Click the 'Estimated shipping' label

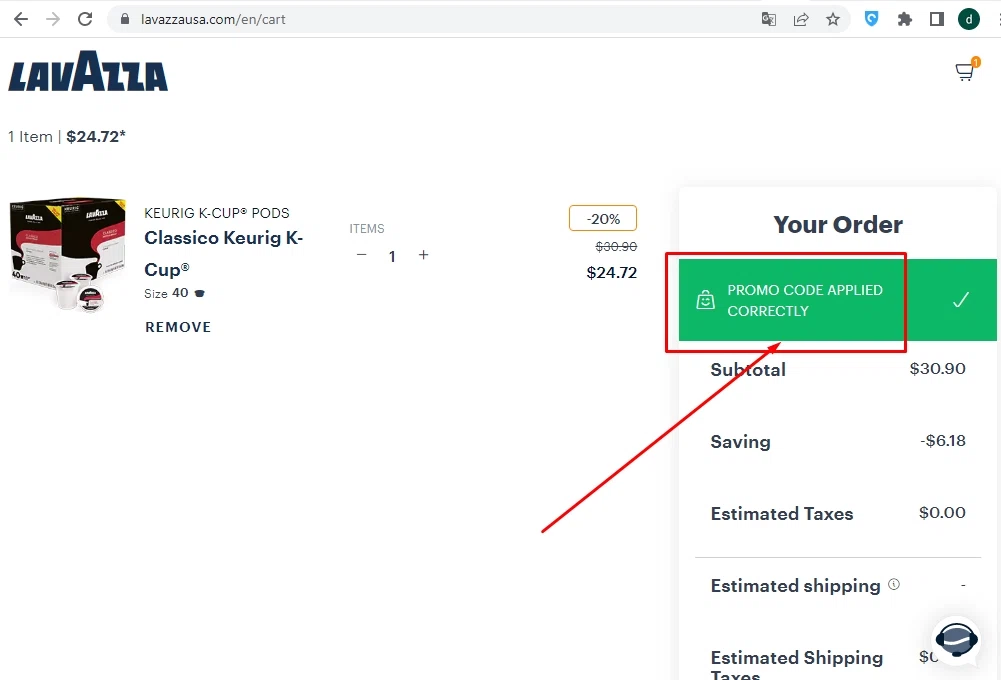click(x=795, y=586)
